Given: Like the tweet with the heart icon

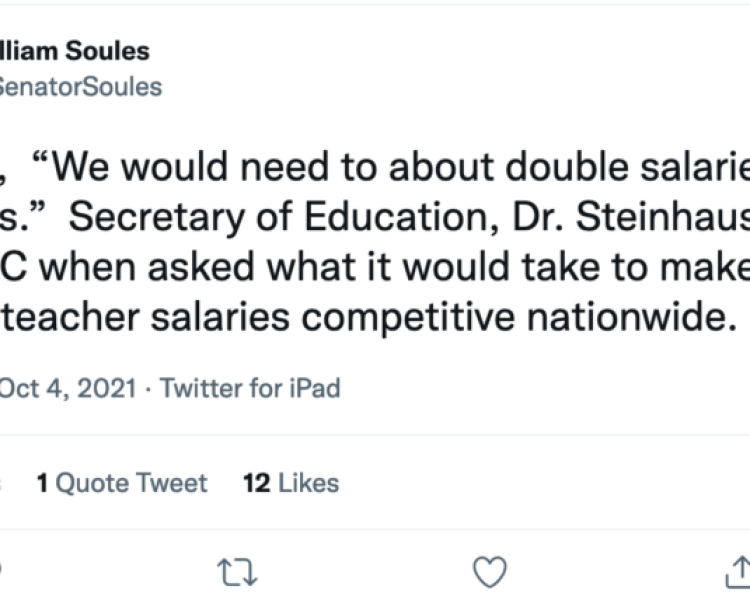Looking at the screenshot, I should [x=489, y=571].
